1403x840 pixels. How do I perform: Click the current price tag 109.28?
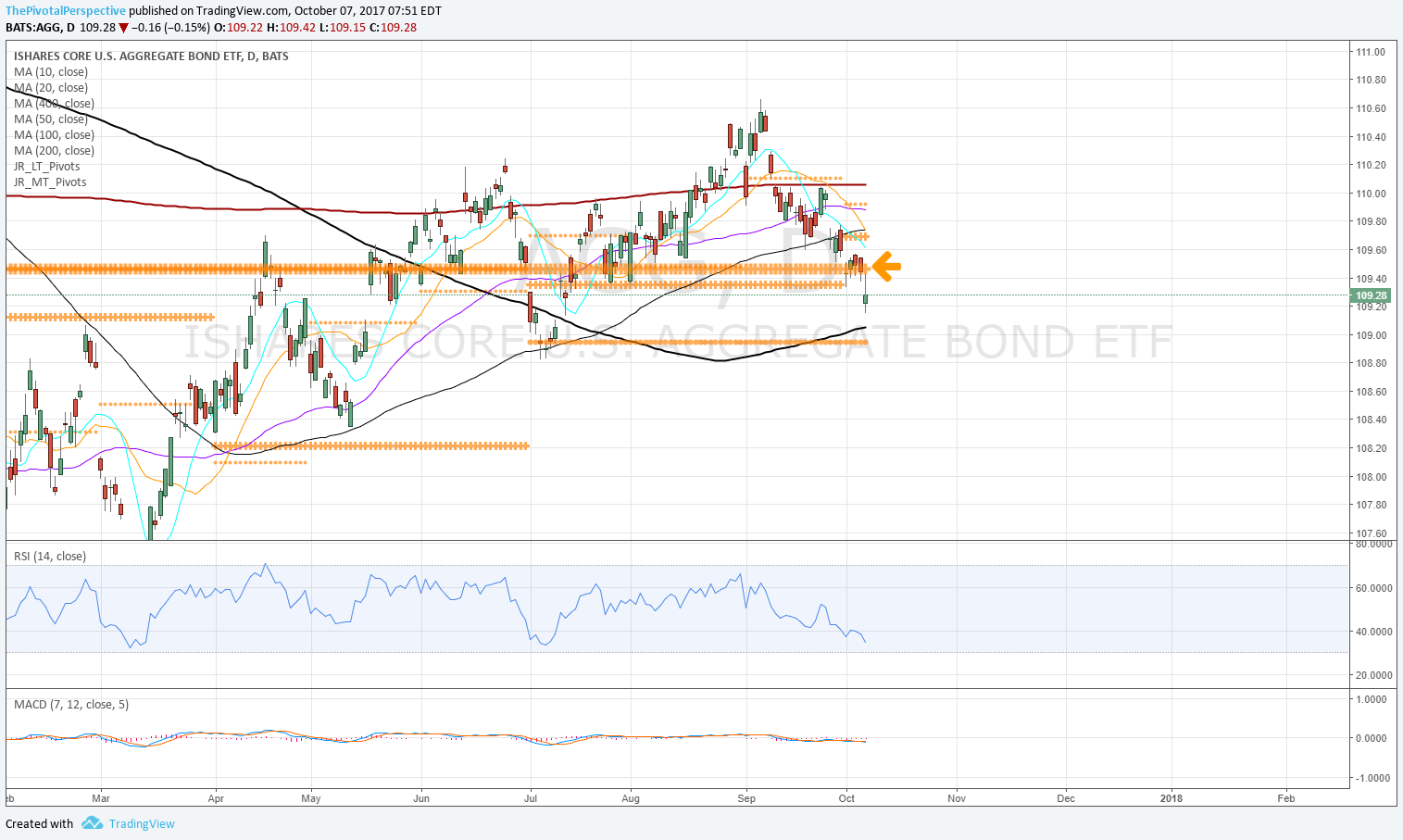pos(1372,295)
